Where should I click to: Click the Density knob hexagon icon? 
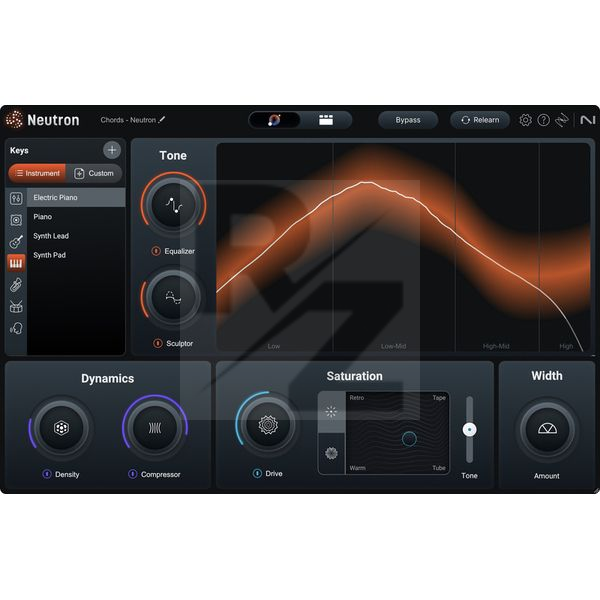[x=61, y=428]
